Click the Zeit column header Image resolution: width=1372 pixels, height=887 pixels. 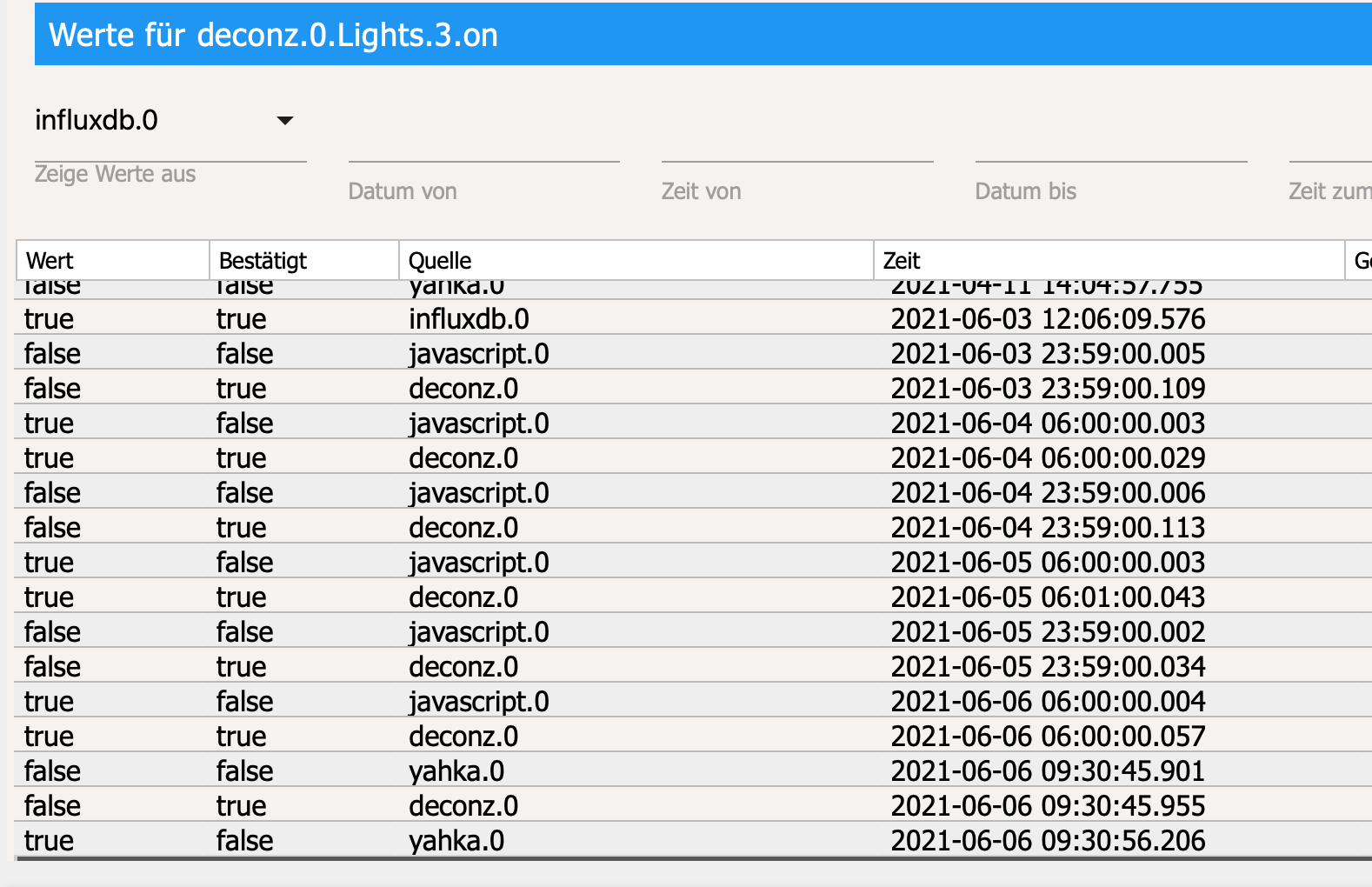click(x=1108, y=260)
